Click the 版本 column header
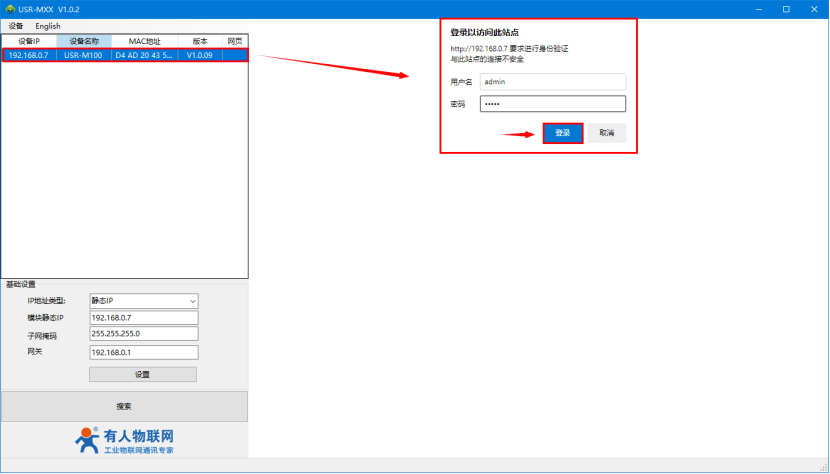Viewport: 830px width, 474px height. tap(200, 41)
